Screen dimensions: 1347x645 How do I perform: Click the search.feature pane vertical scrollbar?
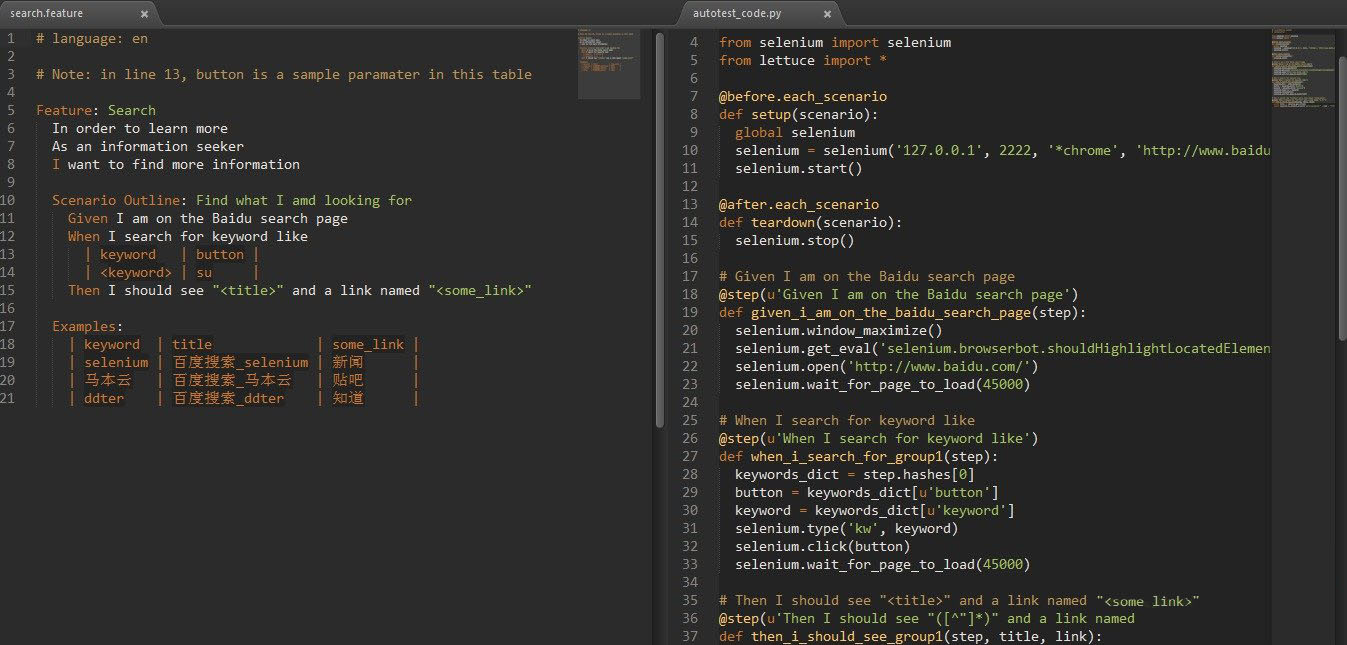coord(659,228)
